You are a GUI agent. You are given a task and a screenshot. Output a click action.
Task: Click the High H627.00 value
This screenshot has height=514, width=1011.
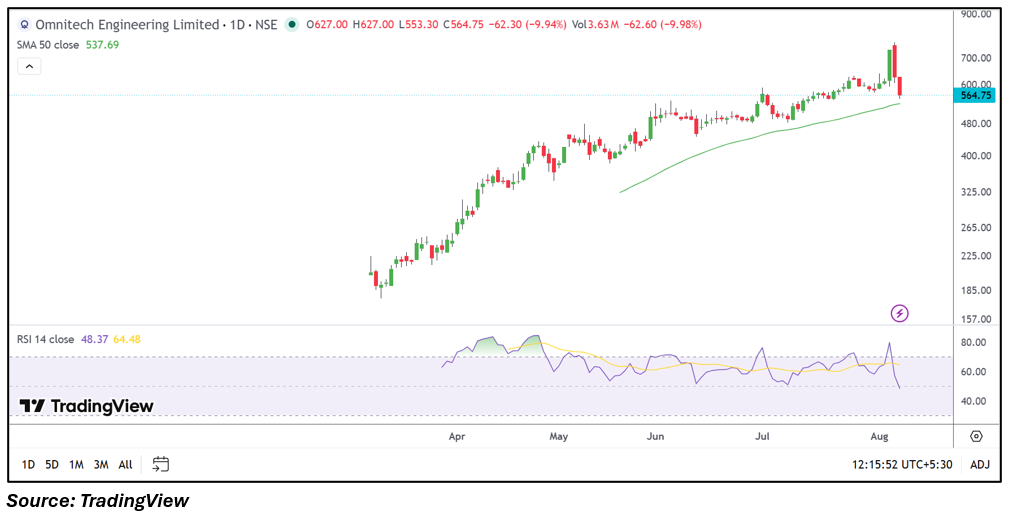pyautogui.click(x=373, y=25)
